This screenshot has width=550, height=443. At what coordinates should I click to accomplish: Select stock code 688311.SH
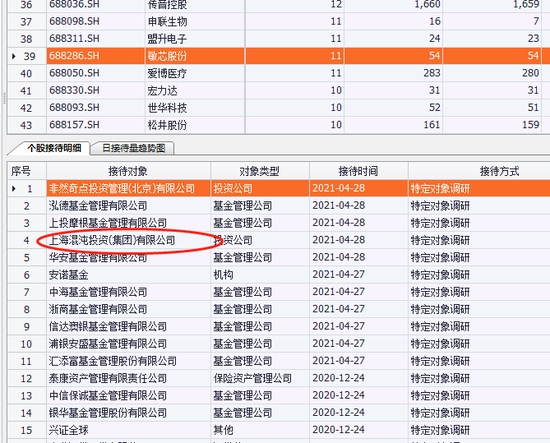click(74, 39)
